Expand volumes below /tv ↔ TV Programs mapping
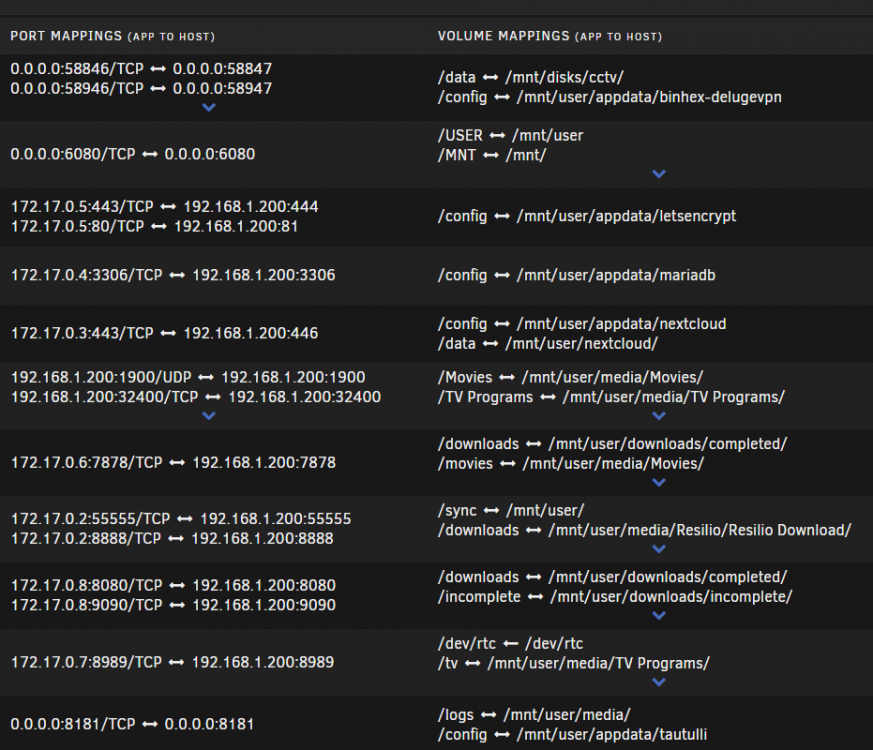873x750 pixels. coord(659,682)
